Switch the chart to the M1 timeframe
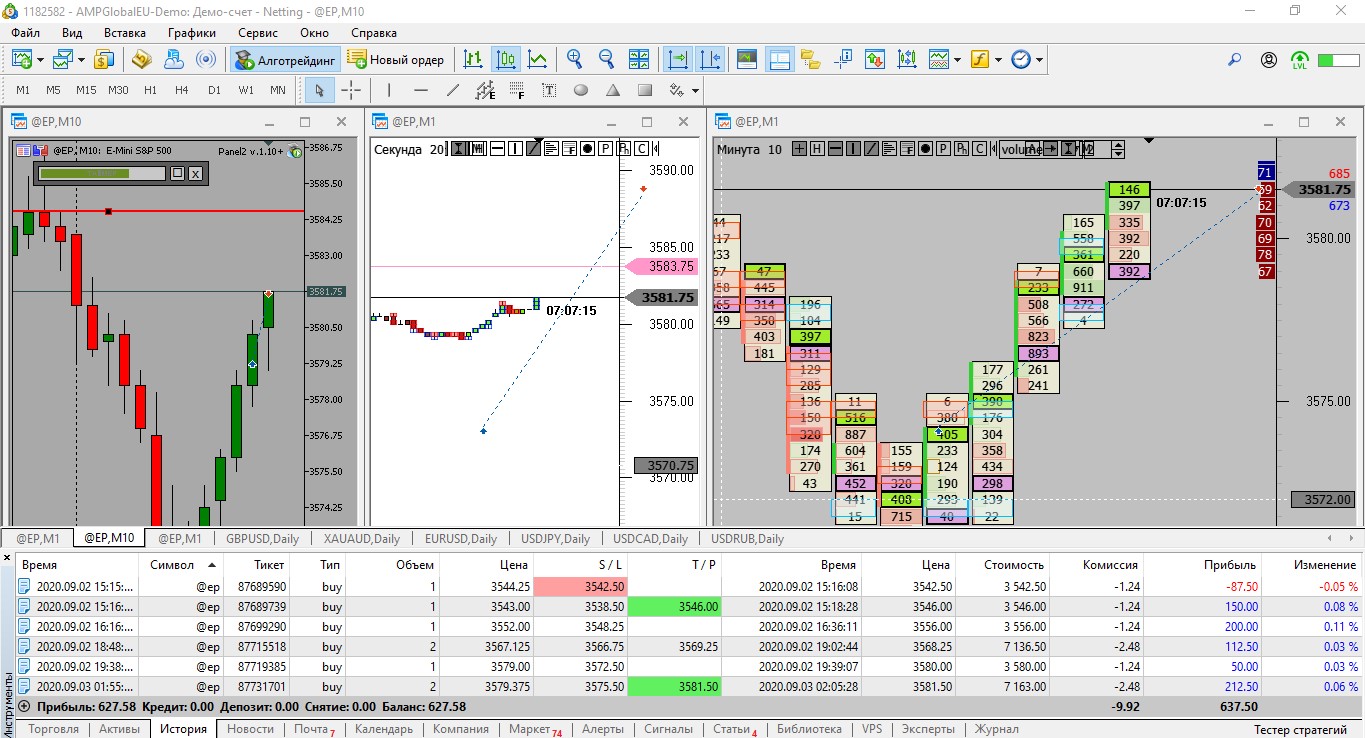Viewport: 1365px width, 738px height. click(x=23, y=90)
